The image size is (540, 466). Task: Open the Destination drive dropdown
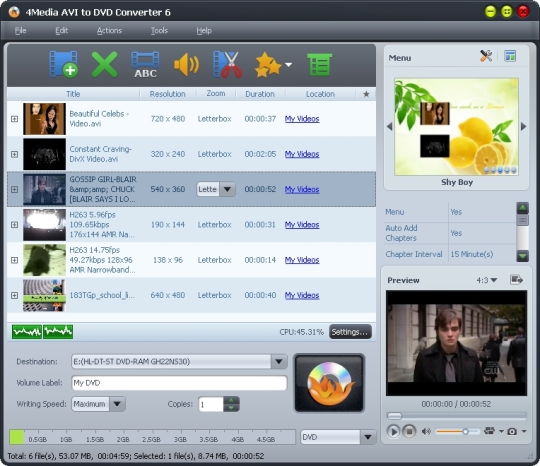point(279,362)
